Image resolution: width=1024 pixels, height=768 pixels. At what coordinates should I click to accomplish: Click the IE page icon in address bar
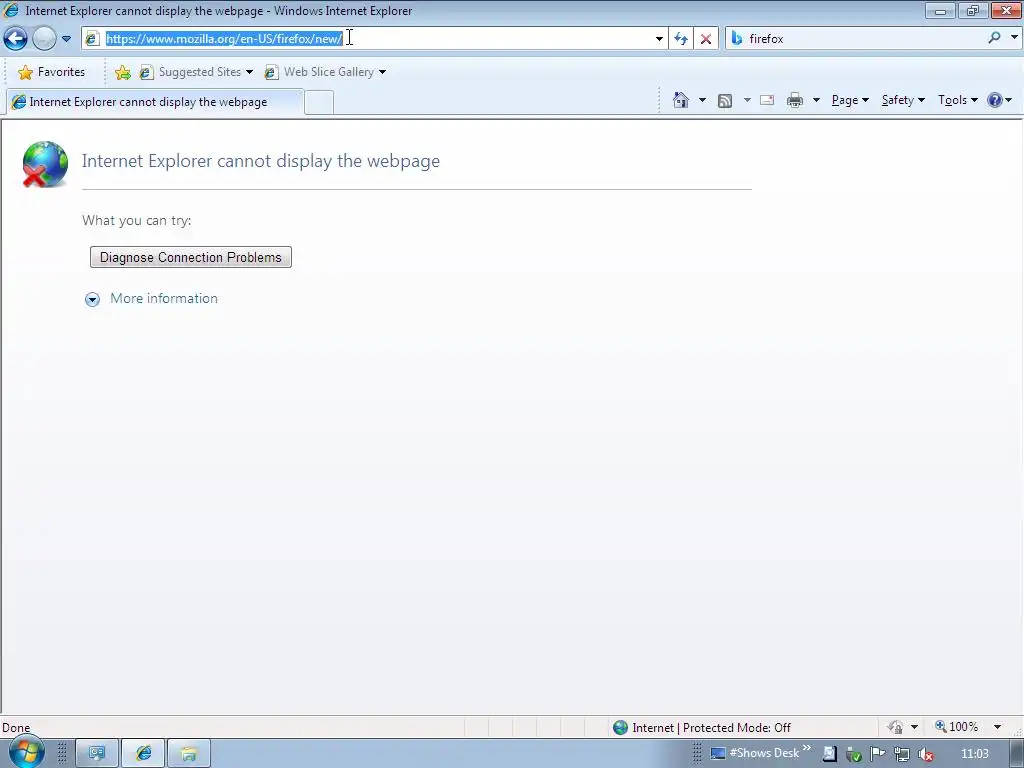click(92, 39)
